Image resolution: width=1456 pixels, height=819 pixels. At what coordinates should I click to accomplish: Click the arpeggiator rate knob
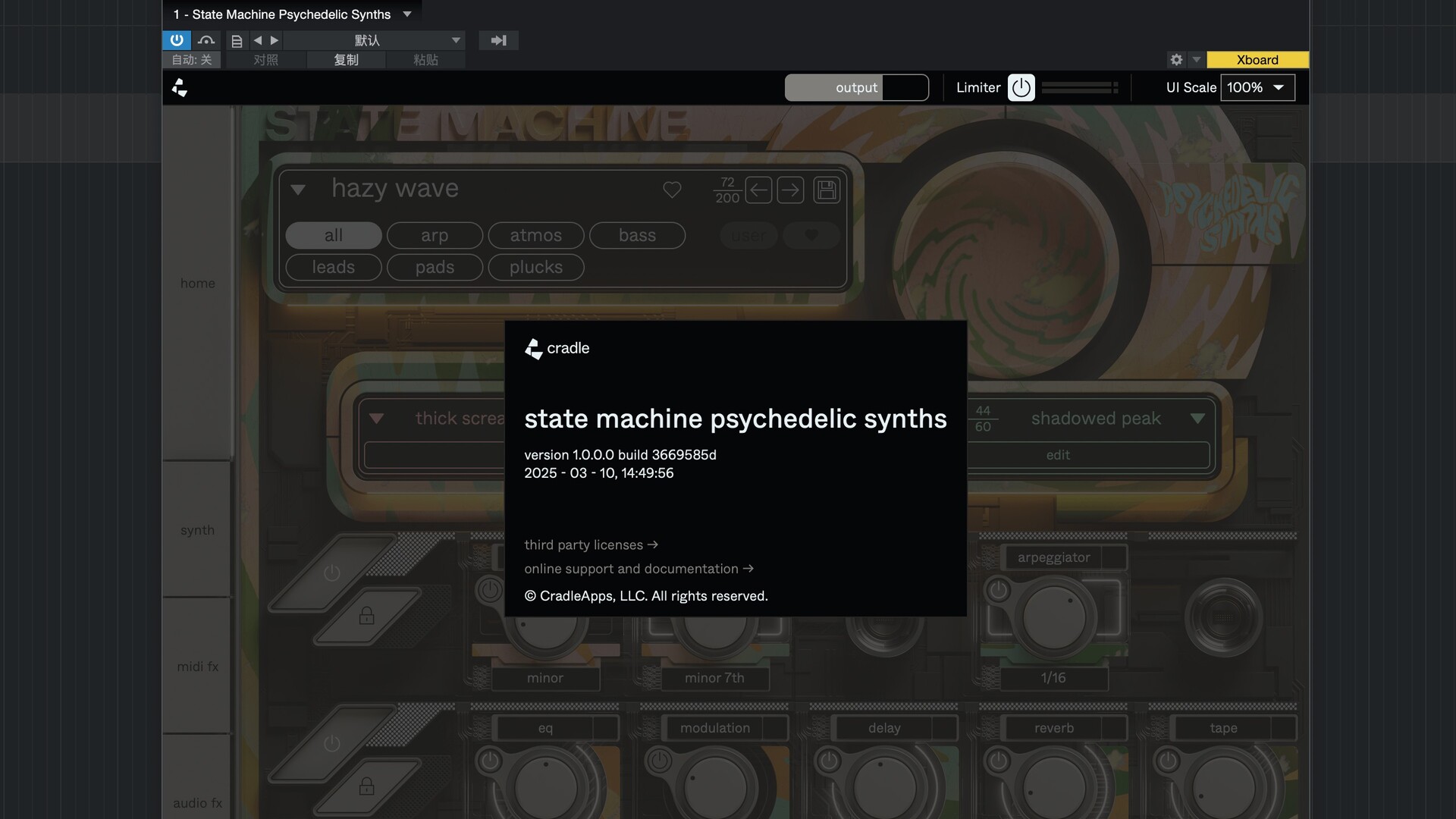(1054, 618)
